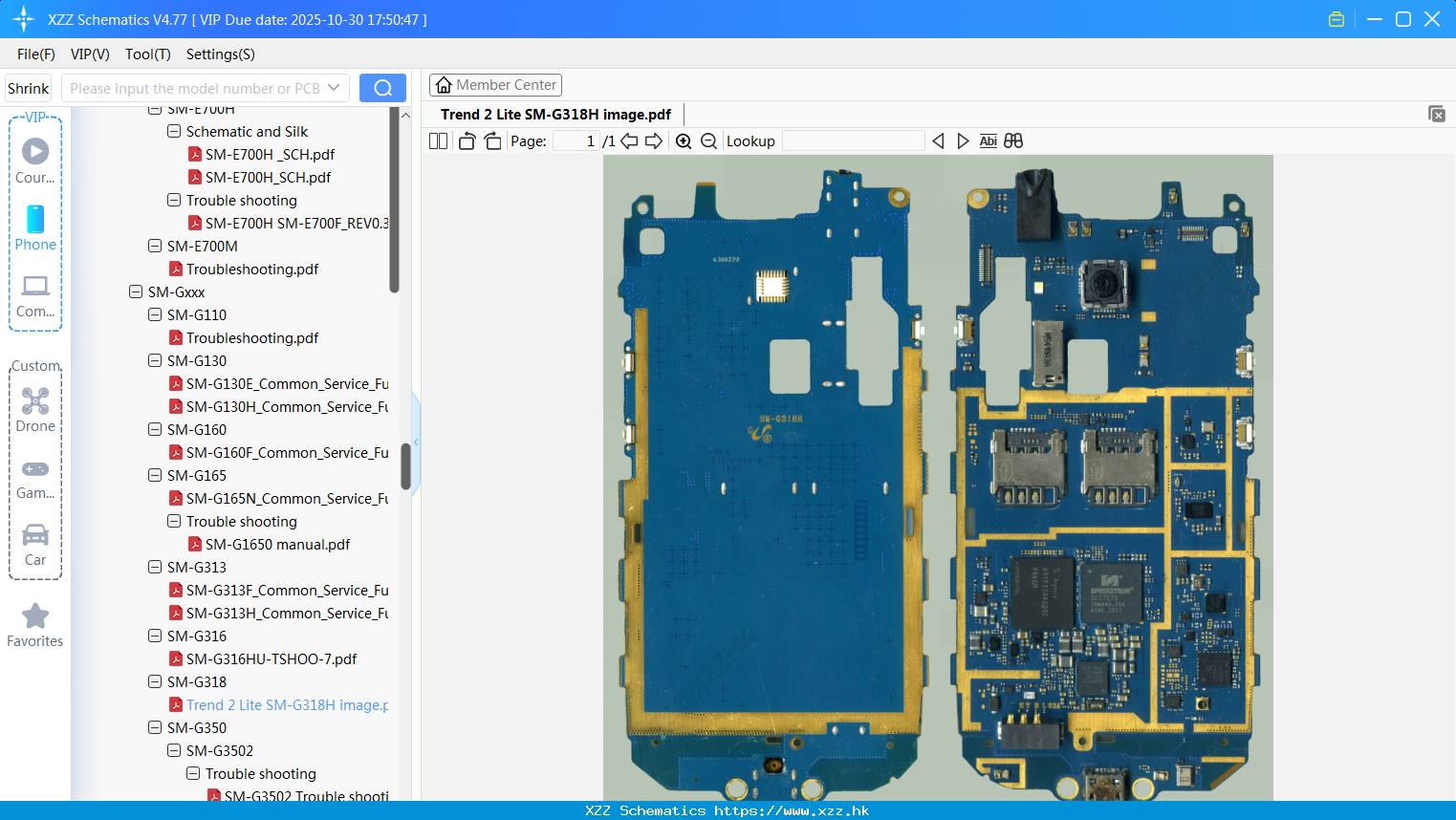Open Trend 2 Lite SM-G318H image file
Image resolution: width=1456 pixels, height=820 pixels.
point(279,704)
